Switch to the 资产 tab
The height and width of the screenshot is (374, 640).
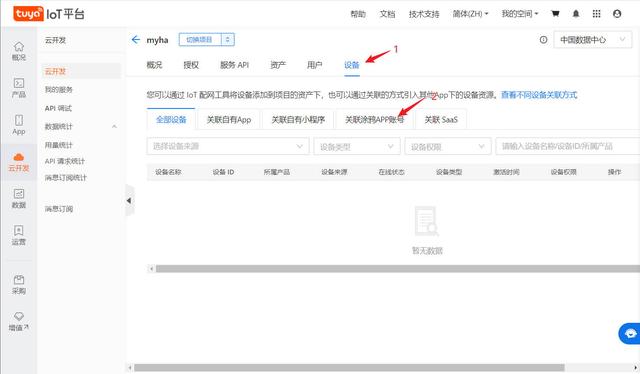point(278,65)
